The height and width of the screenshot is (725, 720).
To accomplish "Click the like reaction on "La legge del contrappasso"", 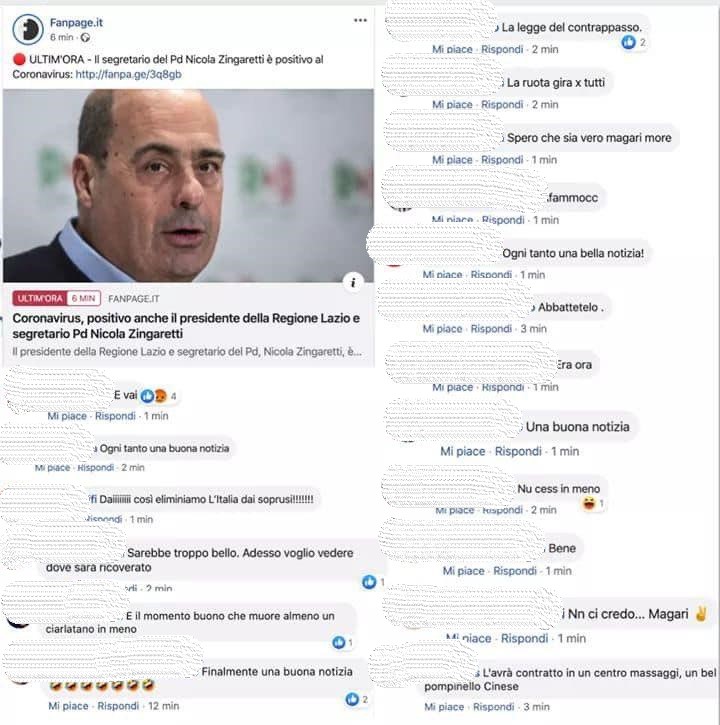I will coord(628,43).
